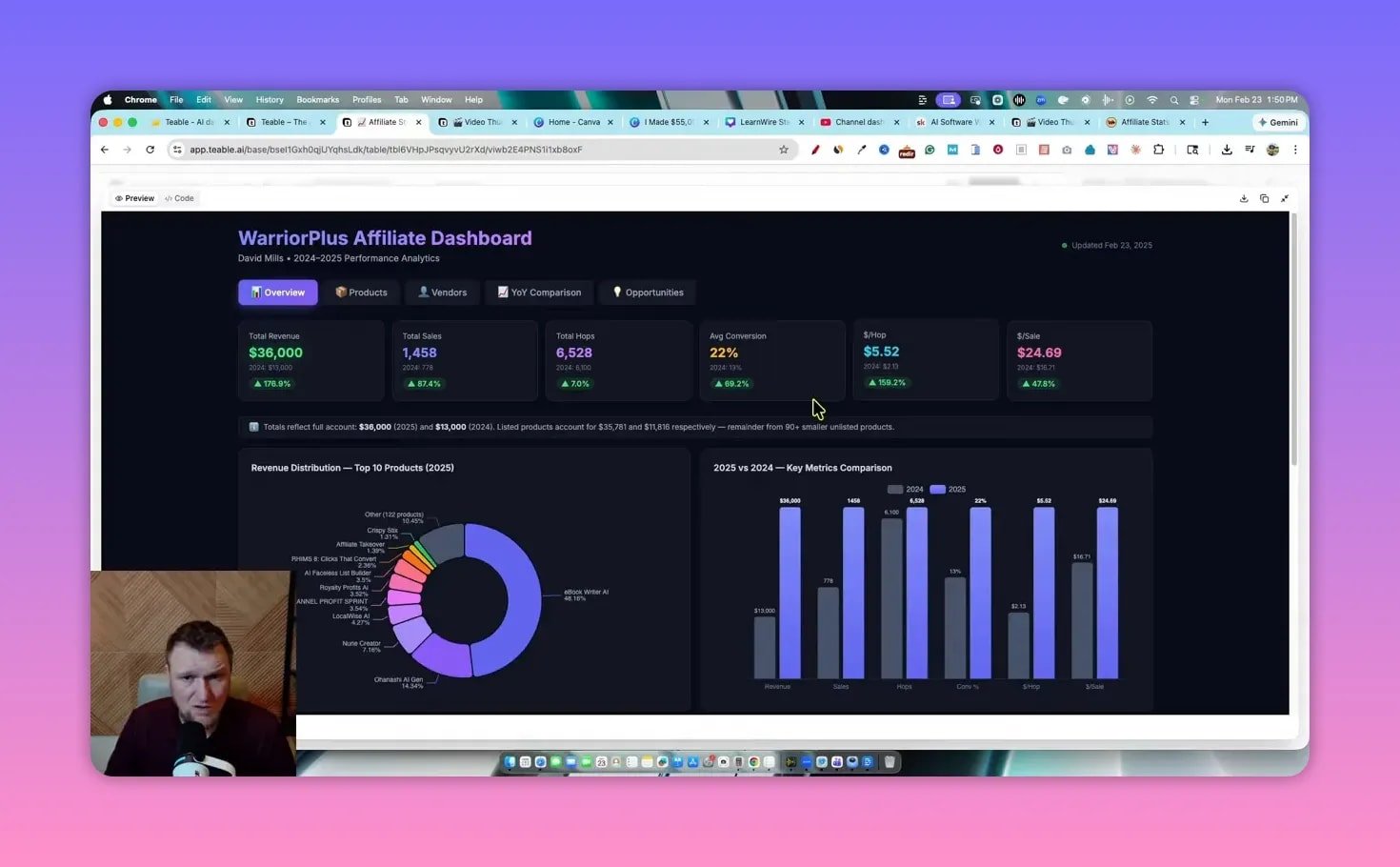Click the copy icon on the preview panel
The image size is (1400, 867).
[1265, 198]
